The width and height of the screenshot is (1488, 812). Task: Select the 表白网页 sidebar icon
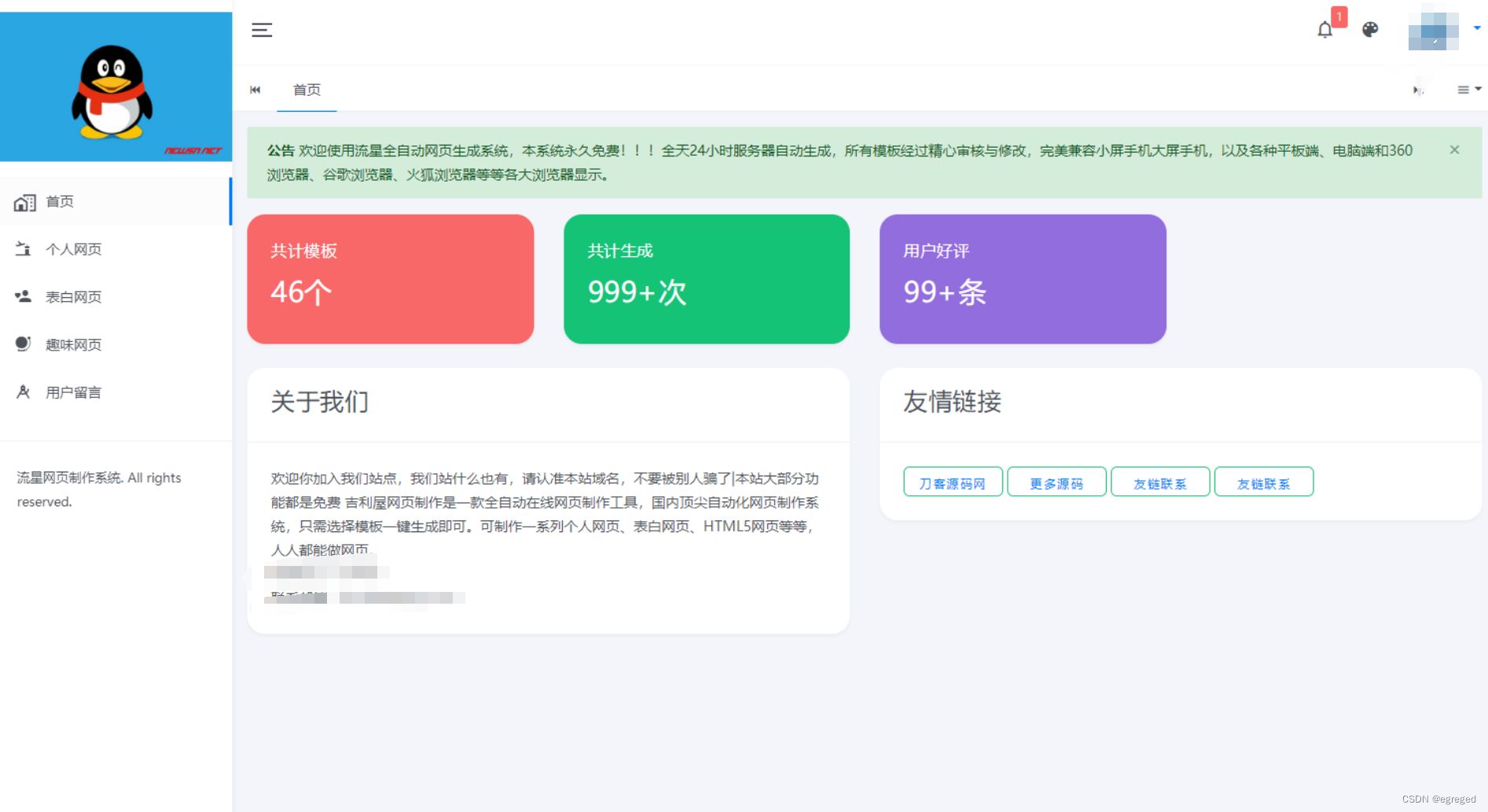click(23, 296)
